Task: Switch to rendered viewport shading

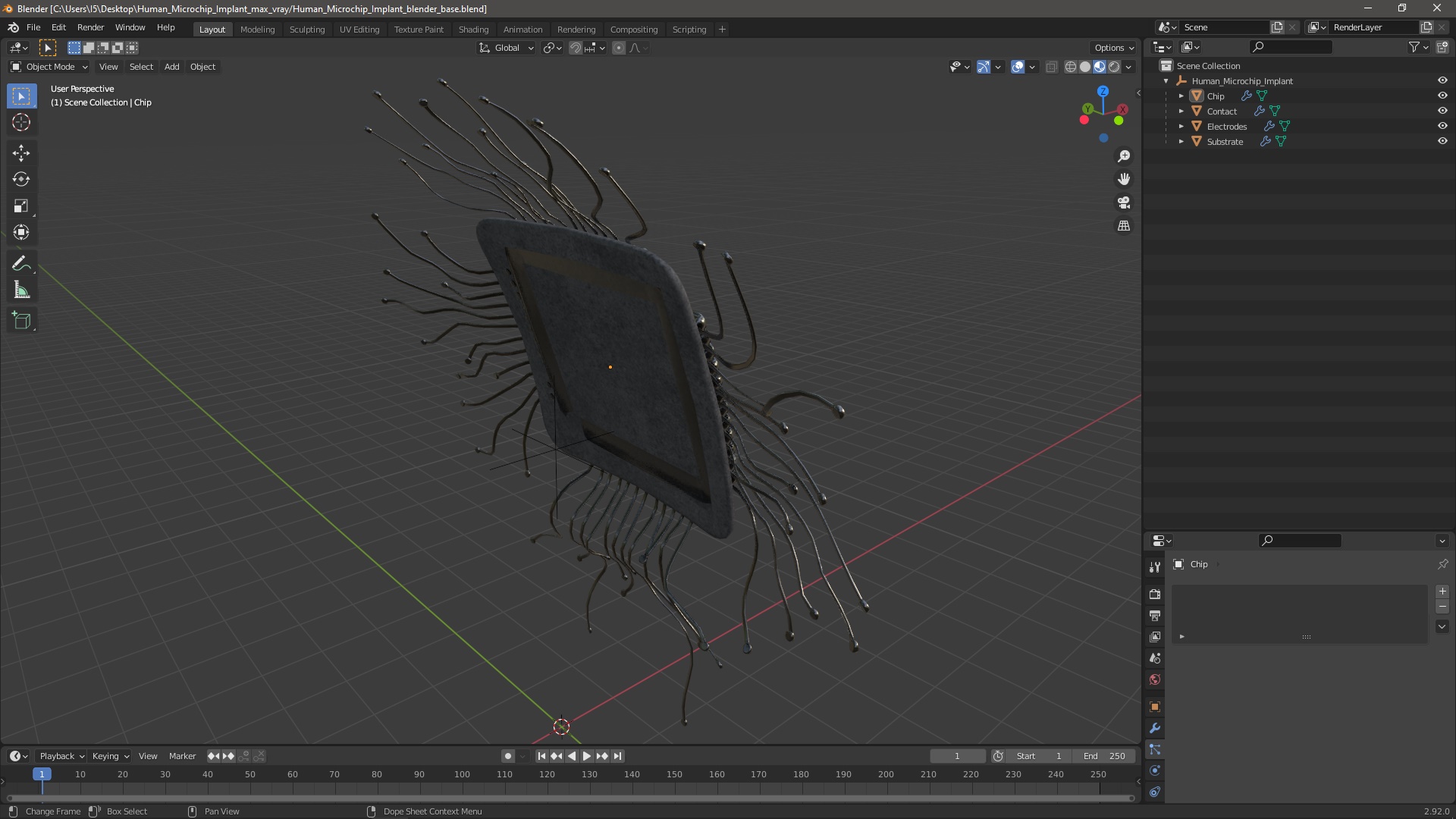Action: (x=1114, y=67)
